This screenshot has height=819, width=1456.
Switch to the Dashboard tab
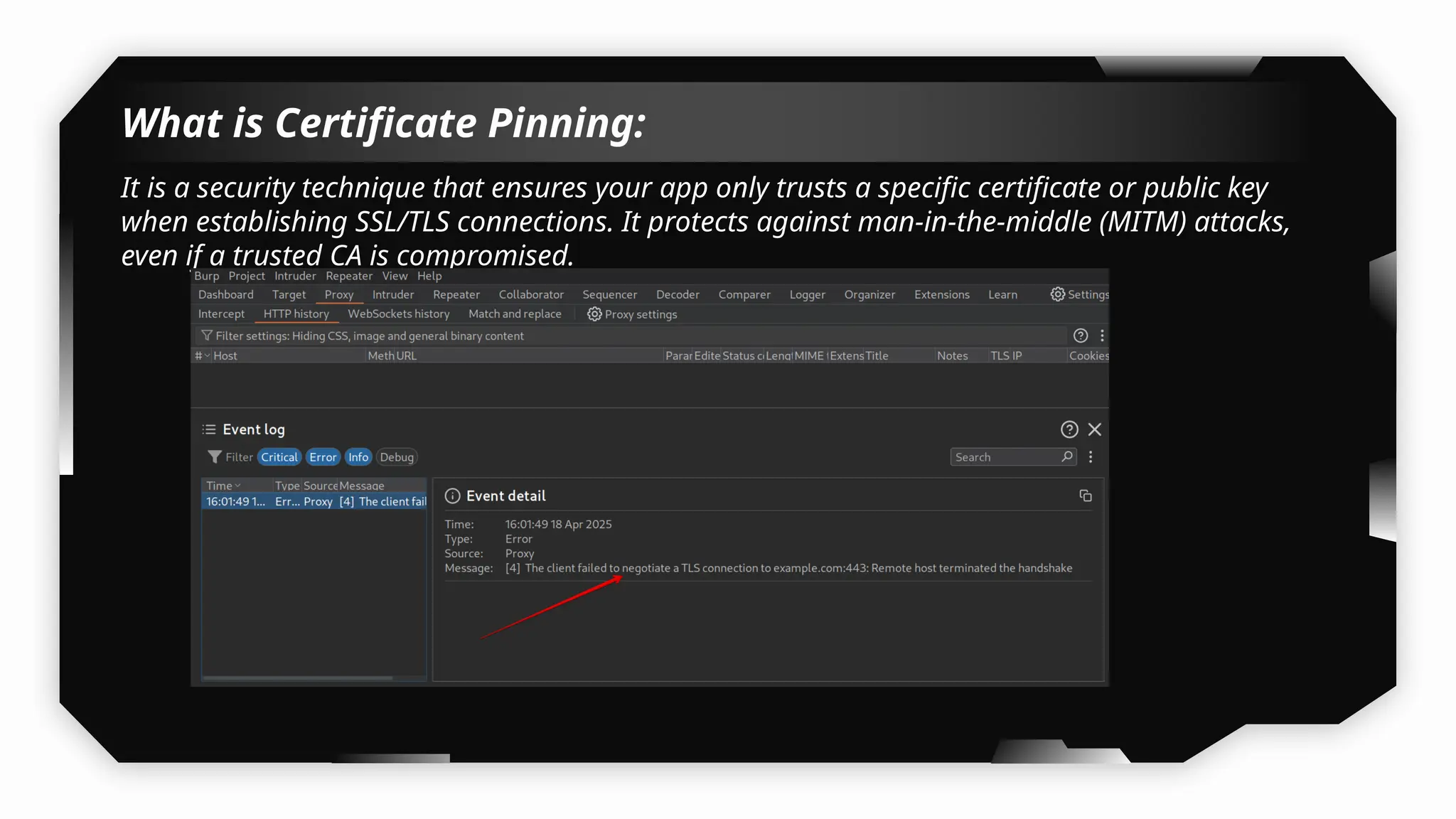point(226,294)
